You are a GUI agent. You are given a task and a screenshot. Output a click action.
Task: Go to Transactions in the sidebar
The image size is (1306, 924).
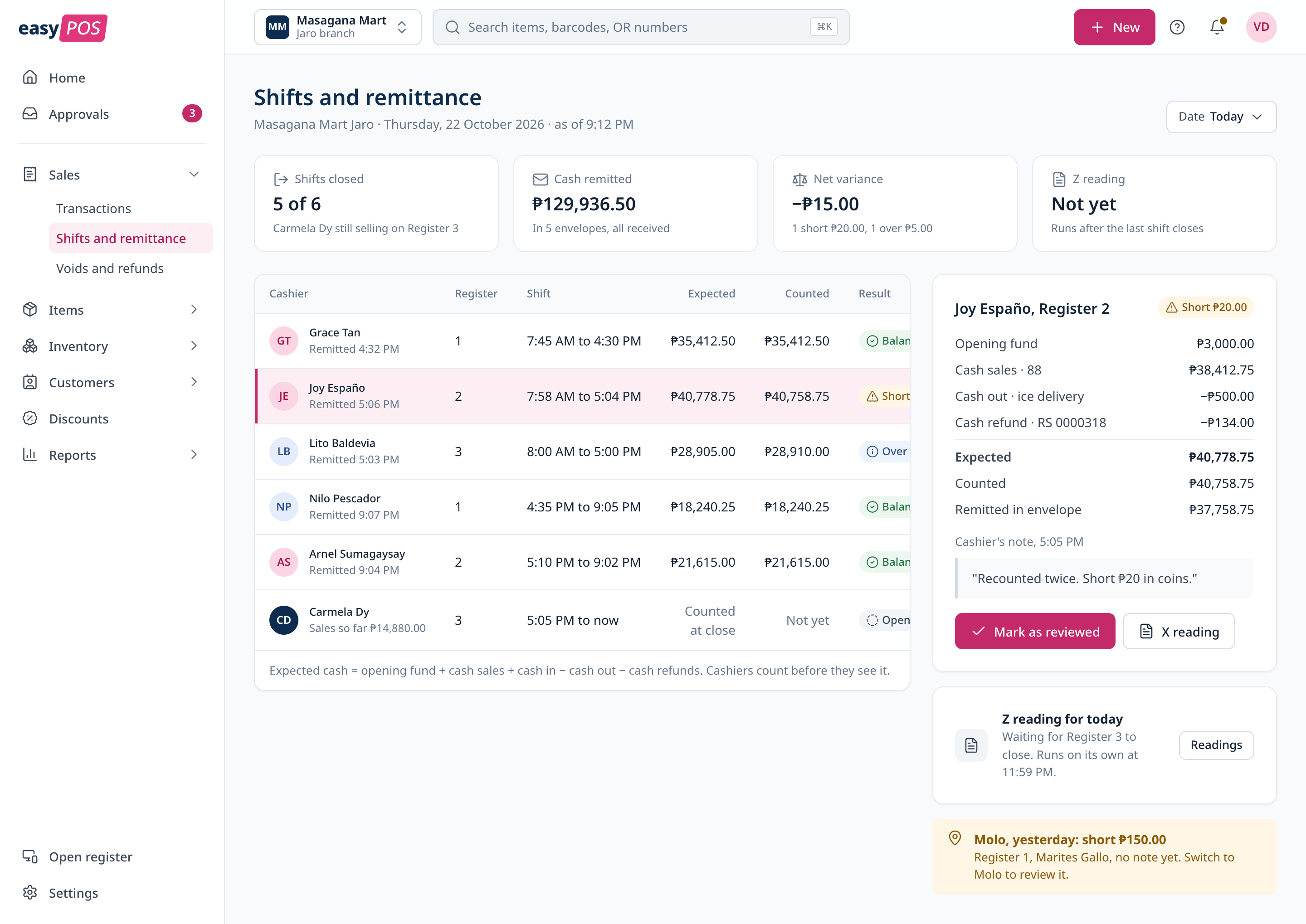[130, 208]
